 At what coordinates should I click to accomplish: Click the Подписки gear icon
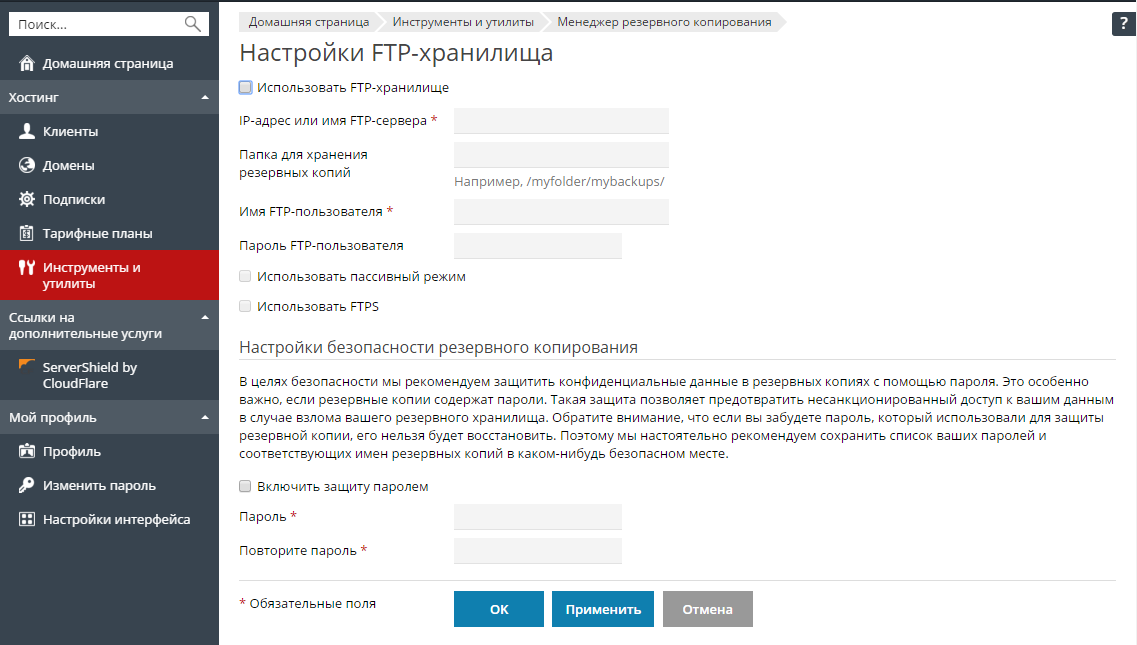[x=27, y=200]
